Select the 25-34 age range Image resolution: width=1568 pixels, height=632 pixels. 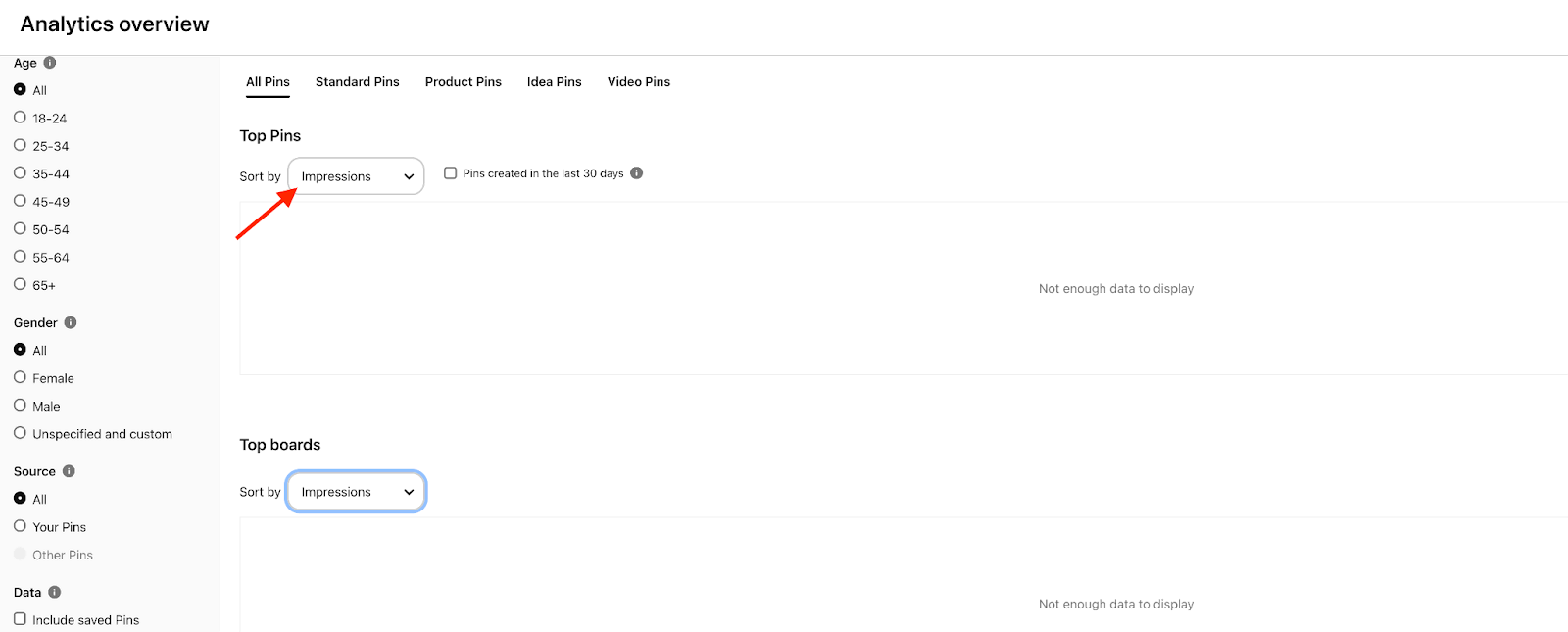(x=20, y=145)
